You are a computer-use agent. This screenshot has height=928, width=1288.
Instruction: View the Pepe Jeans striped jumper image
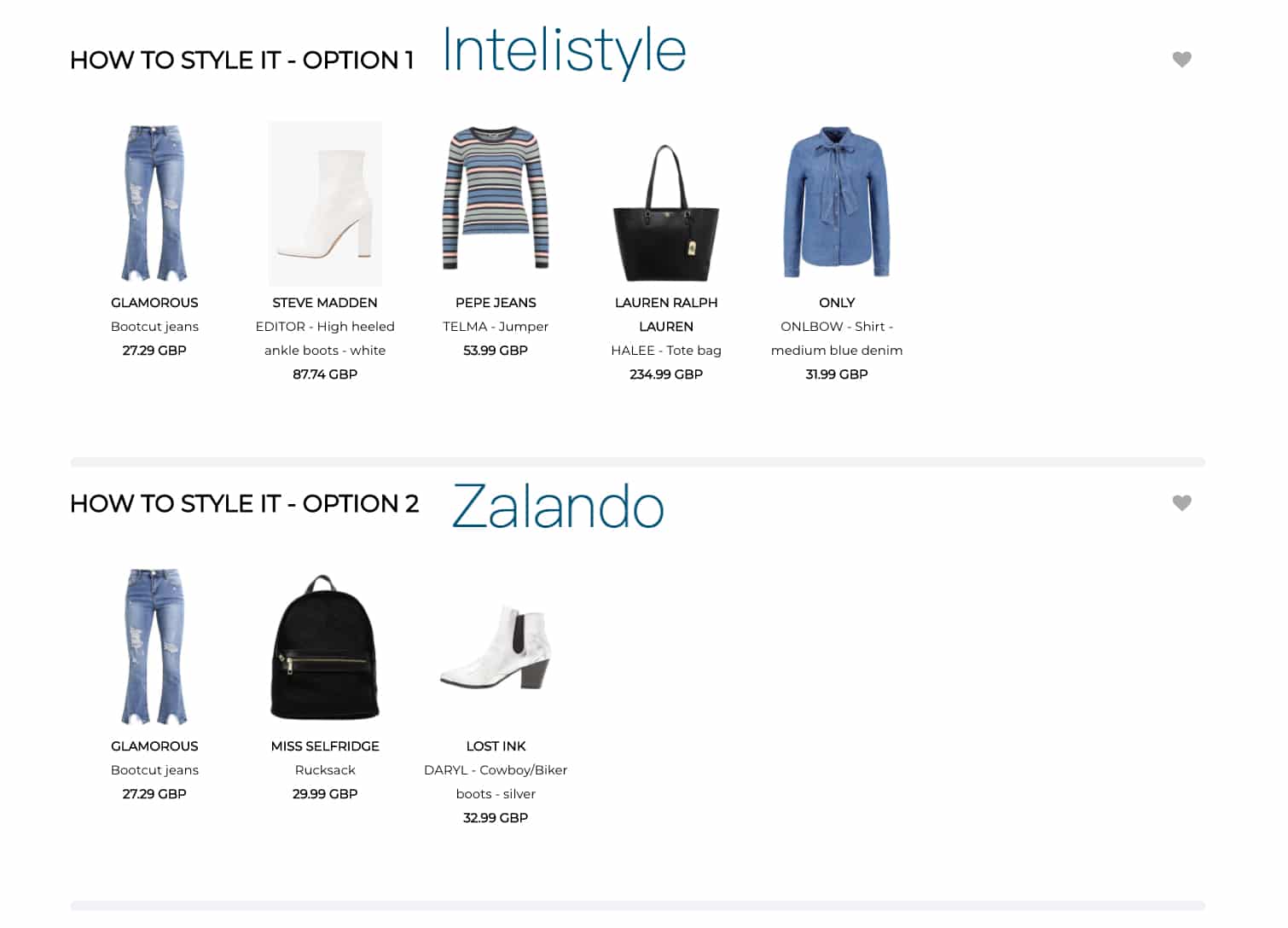pyautogui.click(x=496, y=198)
